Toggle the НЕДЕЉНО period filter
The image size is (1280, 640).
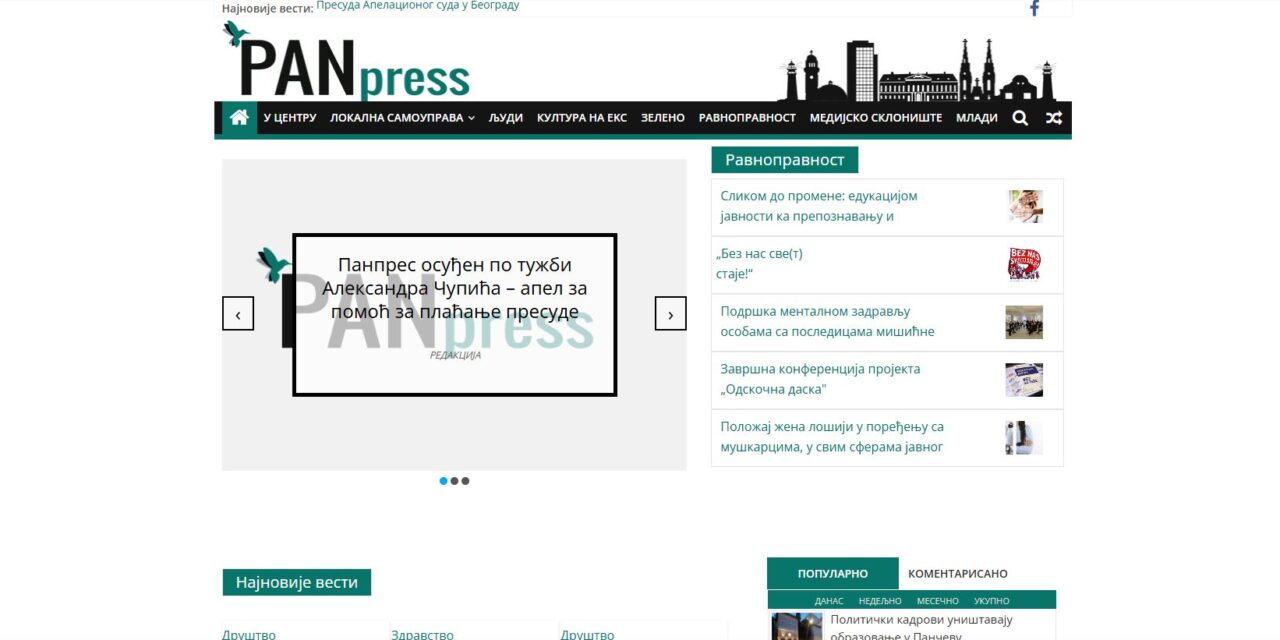click(x=879, y=600)
